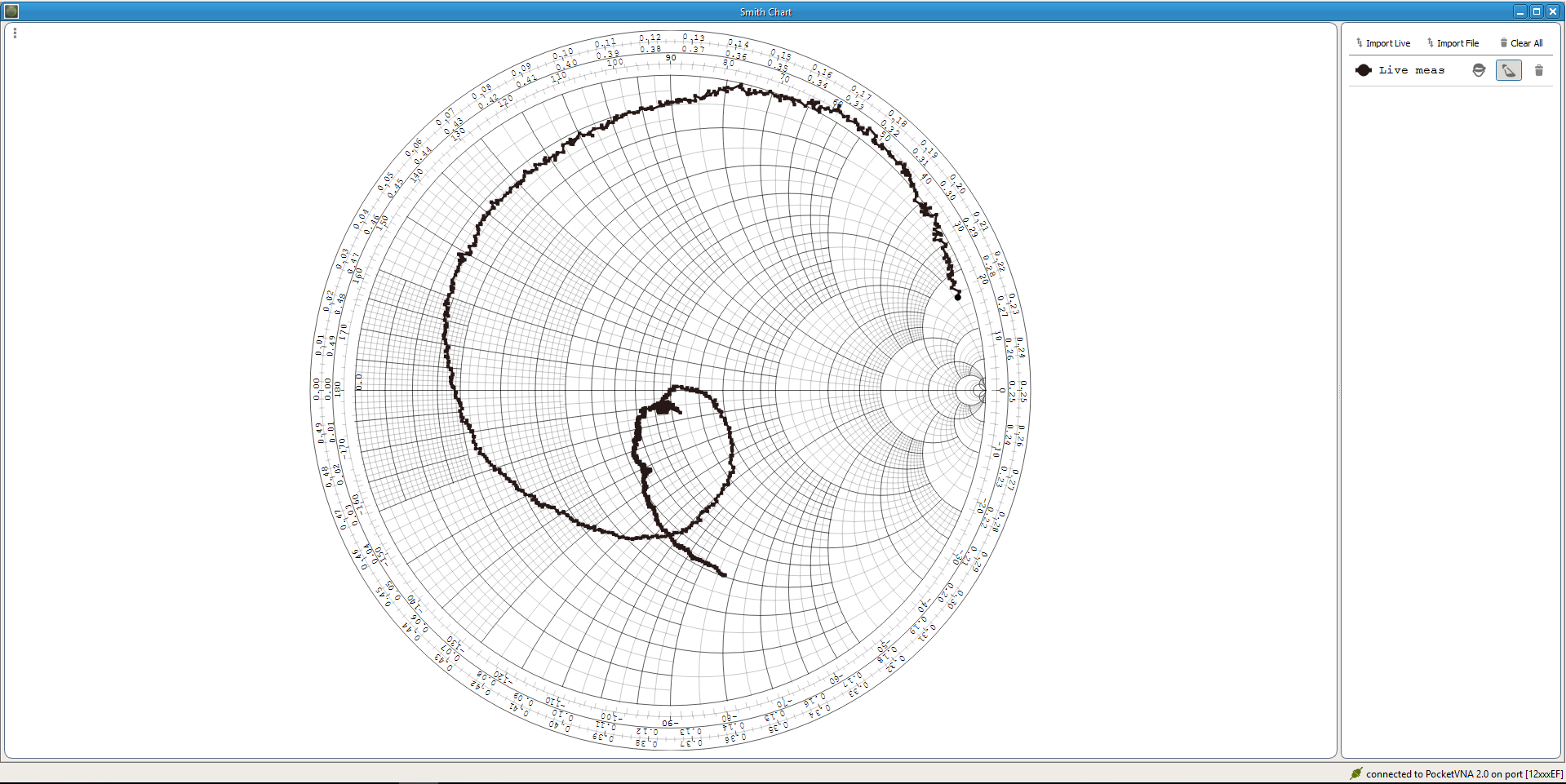Viewport: 1566px width, 784px height.
Task: Click the Smith Chart title bar text
Action: click(765, 12)
